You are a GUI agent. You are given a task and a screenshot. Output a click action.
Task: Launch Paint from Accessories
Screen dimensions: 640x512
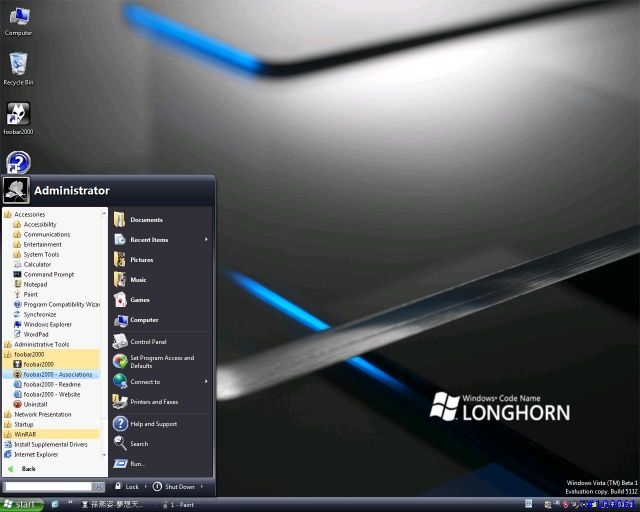click(26, 294)
